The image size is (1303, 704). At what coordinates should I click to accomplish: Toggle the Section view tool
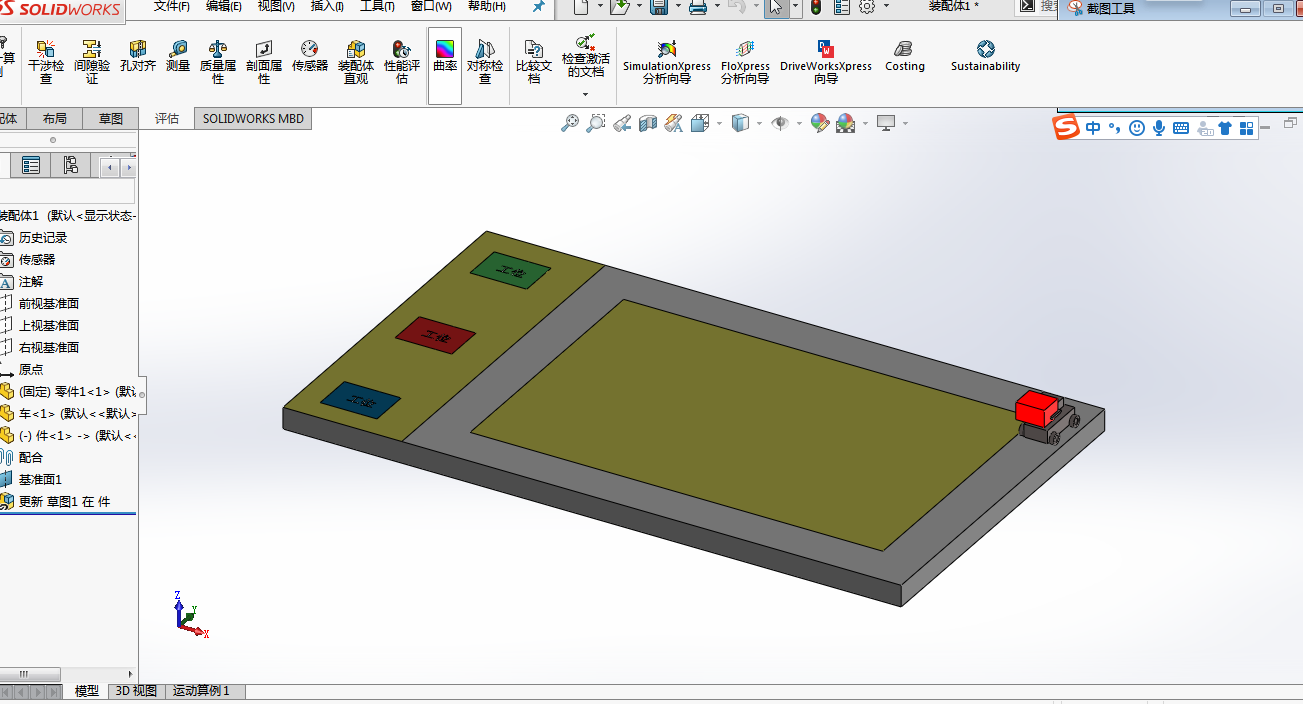[x=648, y=123]
